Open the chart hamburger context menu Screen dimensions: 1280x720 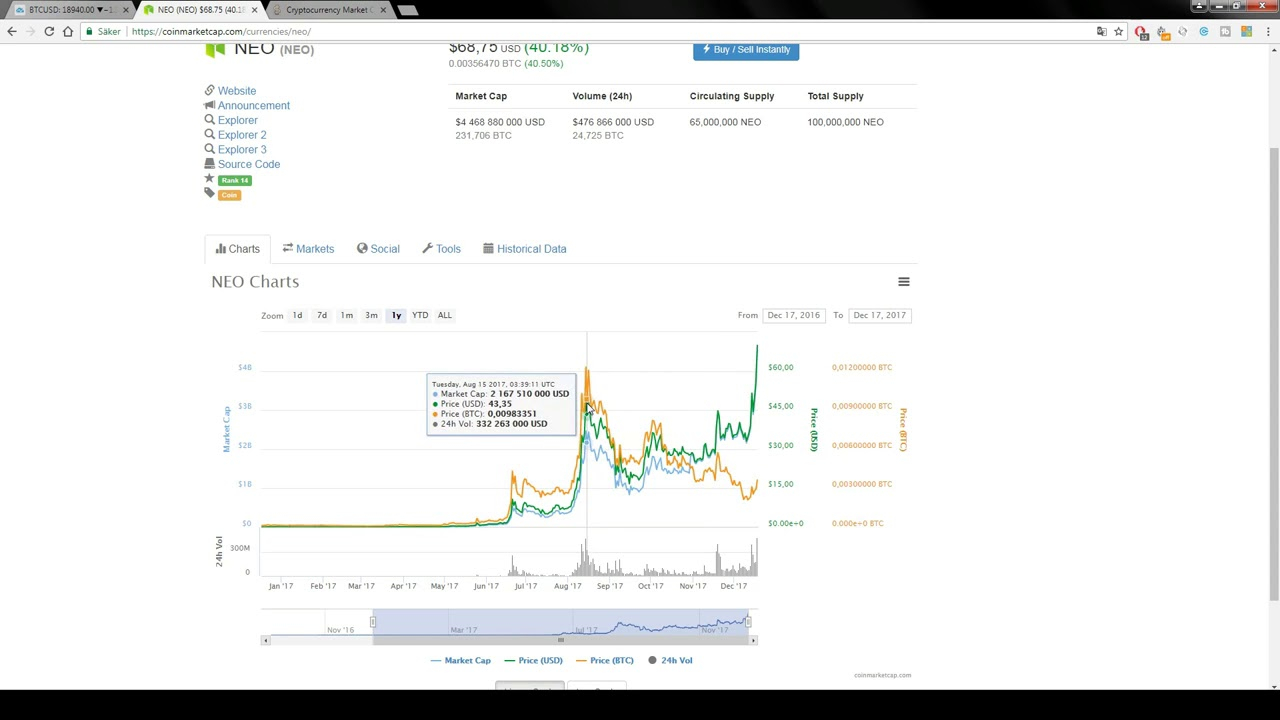point(904,282)
